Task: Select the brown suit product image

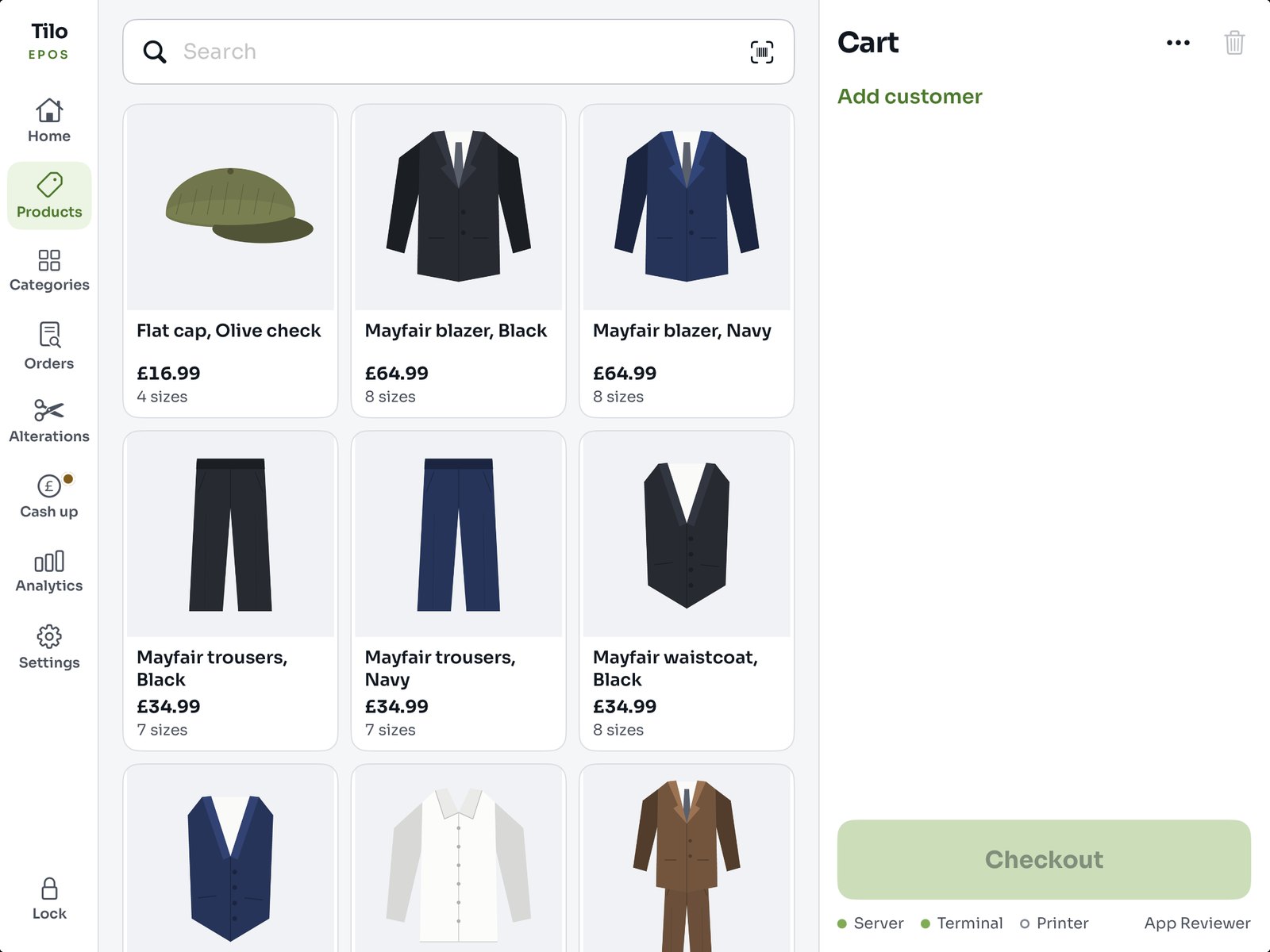Action: [687, 865]
